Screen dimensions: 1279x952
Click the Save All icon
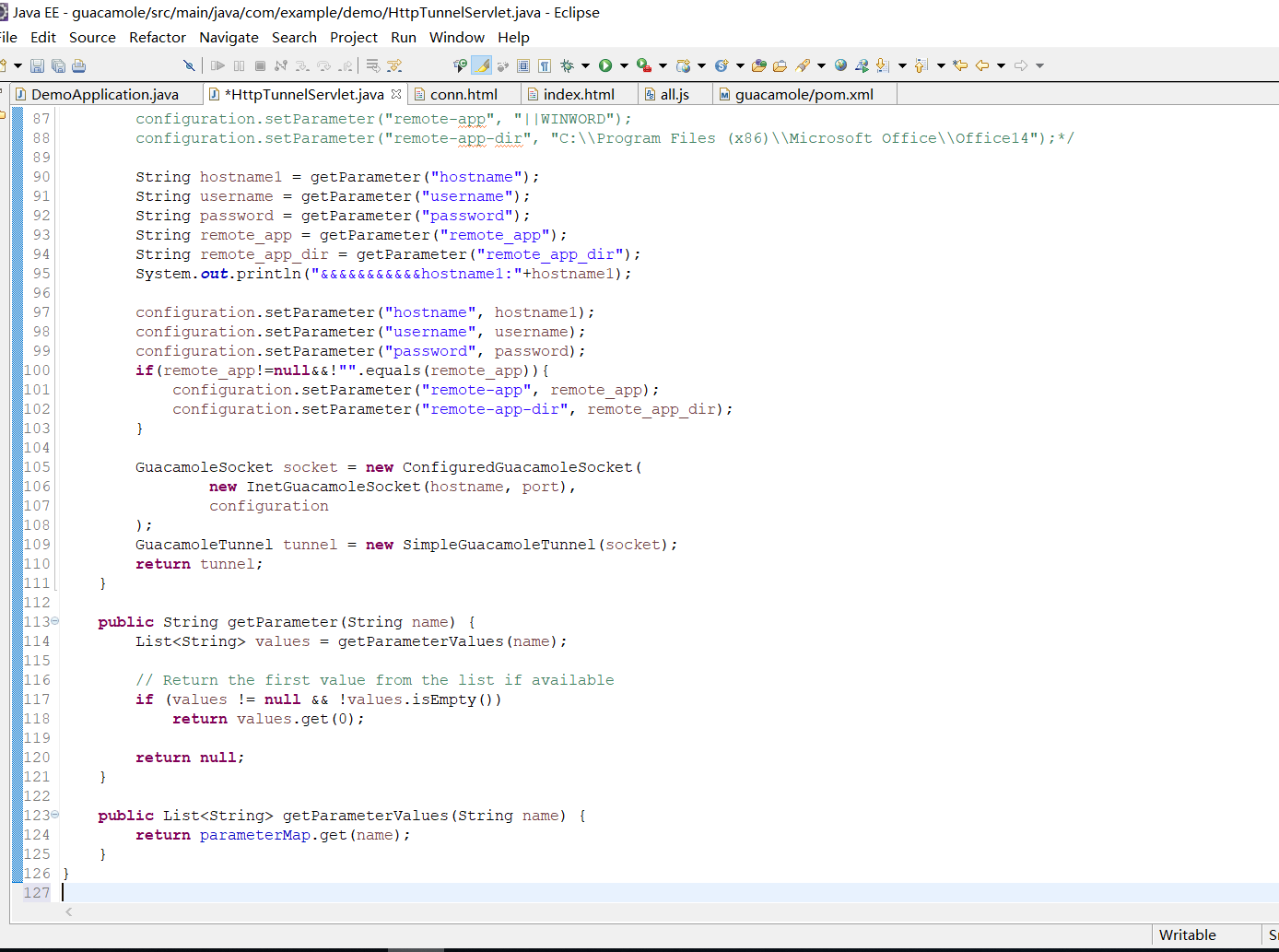(58, 65)
